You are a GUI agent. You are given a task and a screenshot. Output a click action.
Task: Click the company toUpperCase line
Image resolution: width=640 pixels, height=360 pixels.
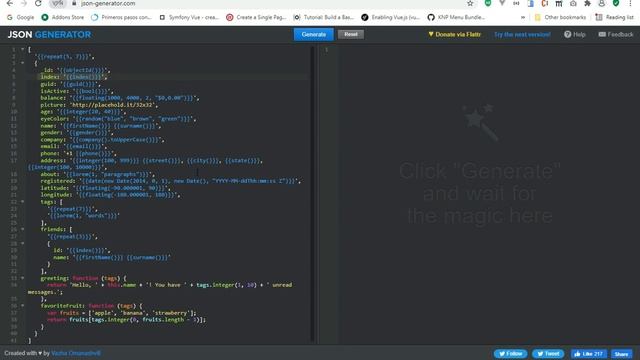point(102,140)
